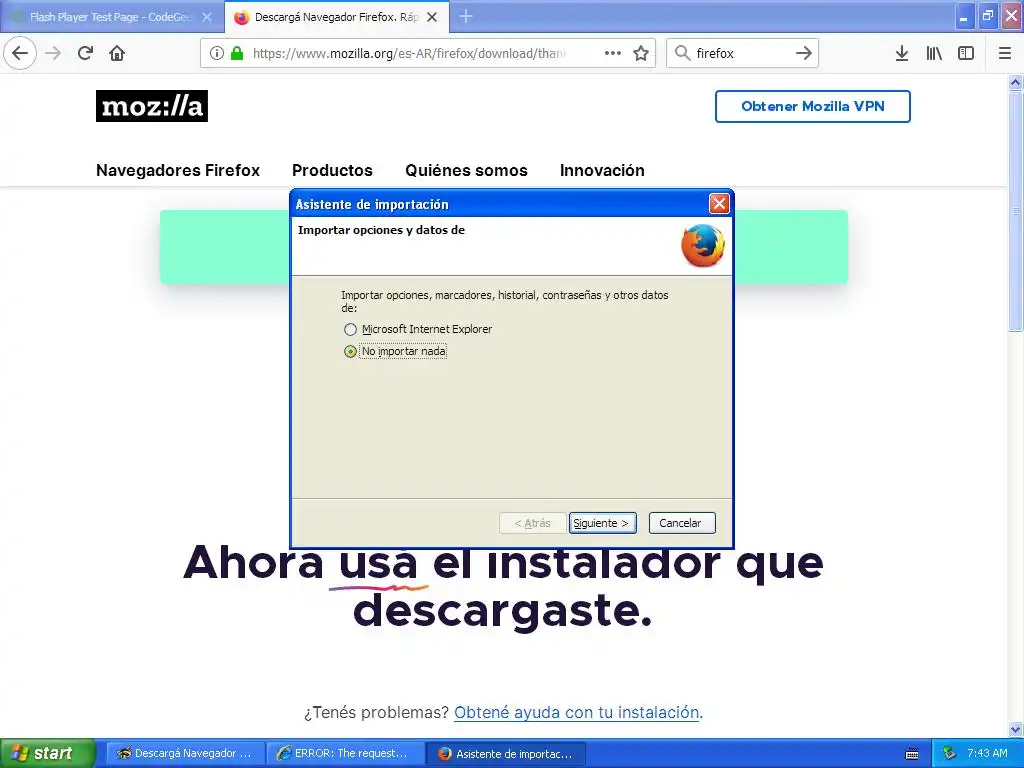Open the Firefox home page icon
The height and width of the screenshot is (768, 1024).
[117, 53]
